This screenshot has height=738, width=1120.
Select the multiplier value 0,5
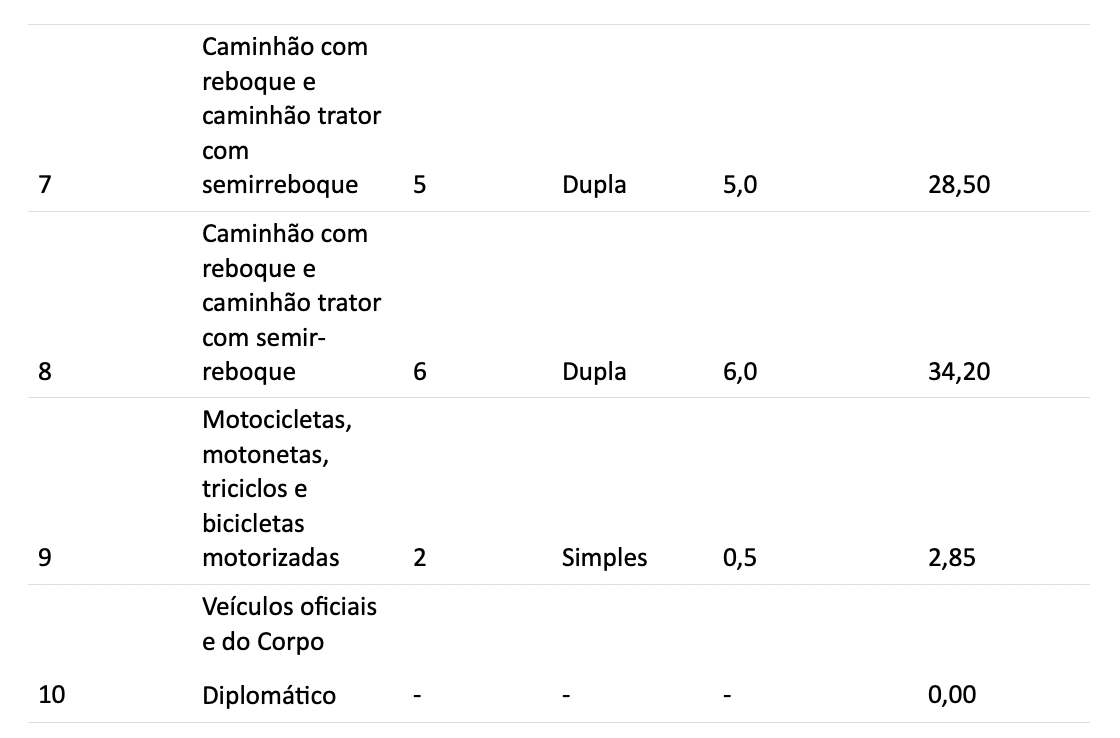pos(740,557)
